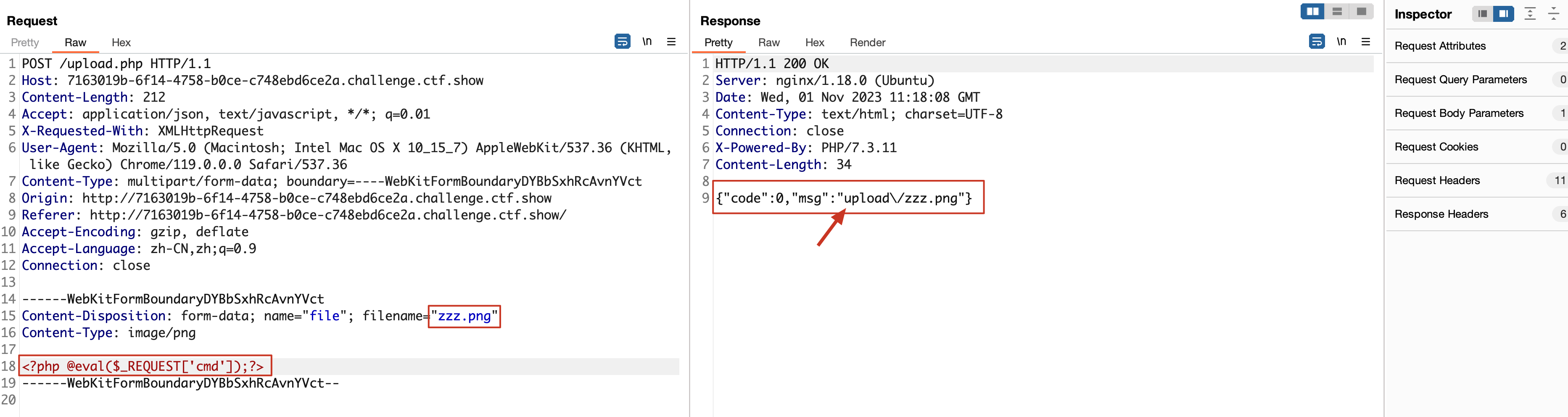Screen dimensions: 1568x417
Task: Click the X-Powered-By: PHP/7.3.11 header
Action: [806, 148]
